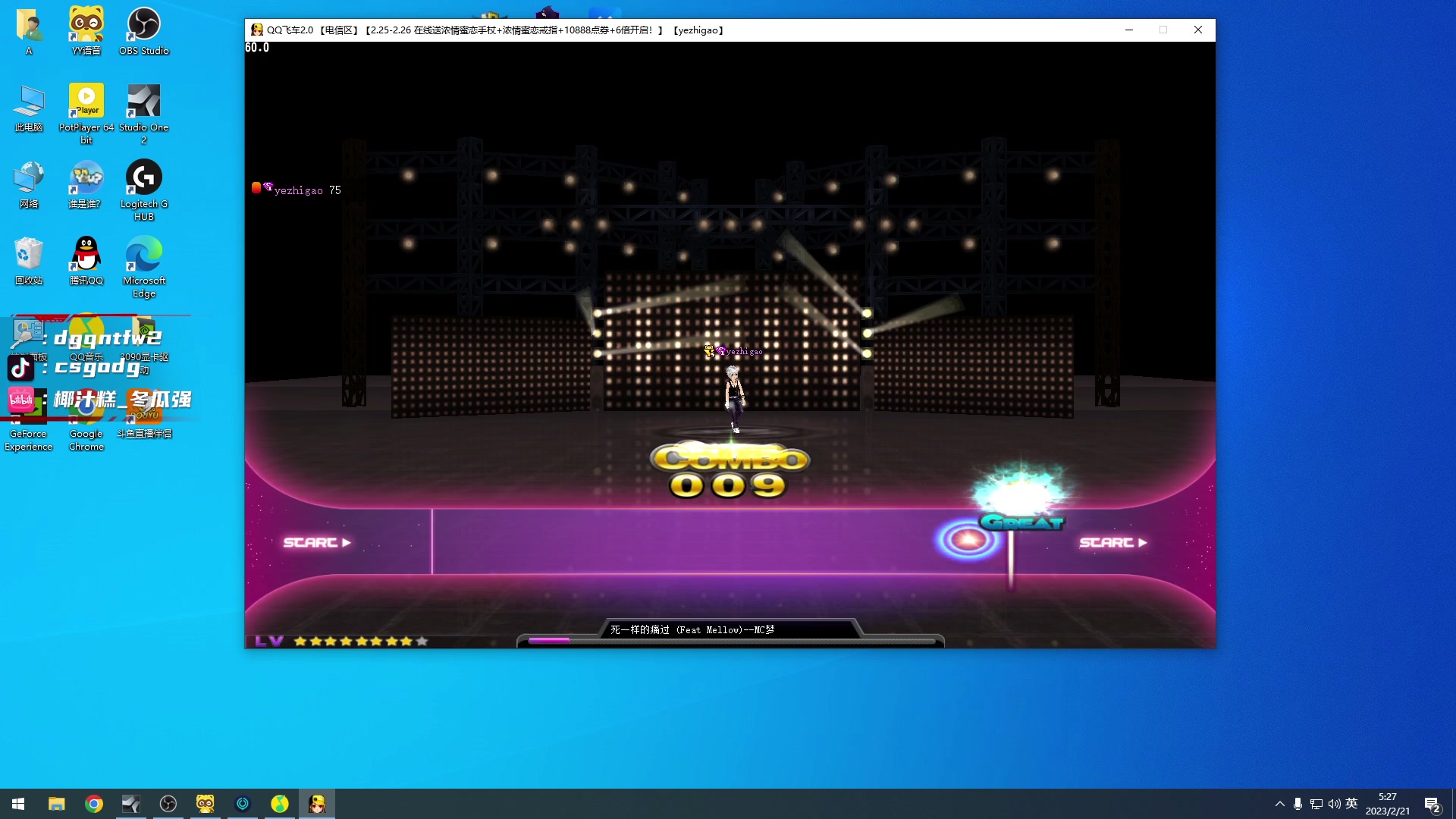Switch to YY语音 raccoon on the taskbar

click(206, 804)
